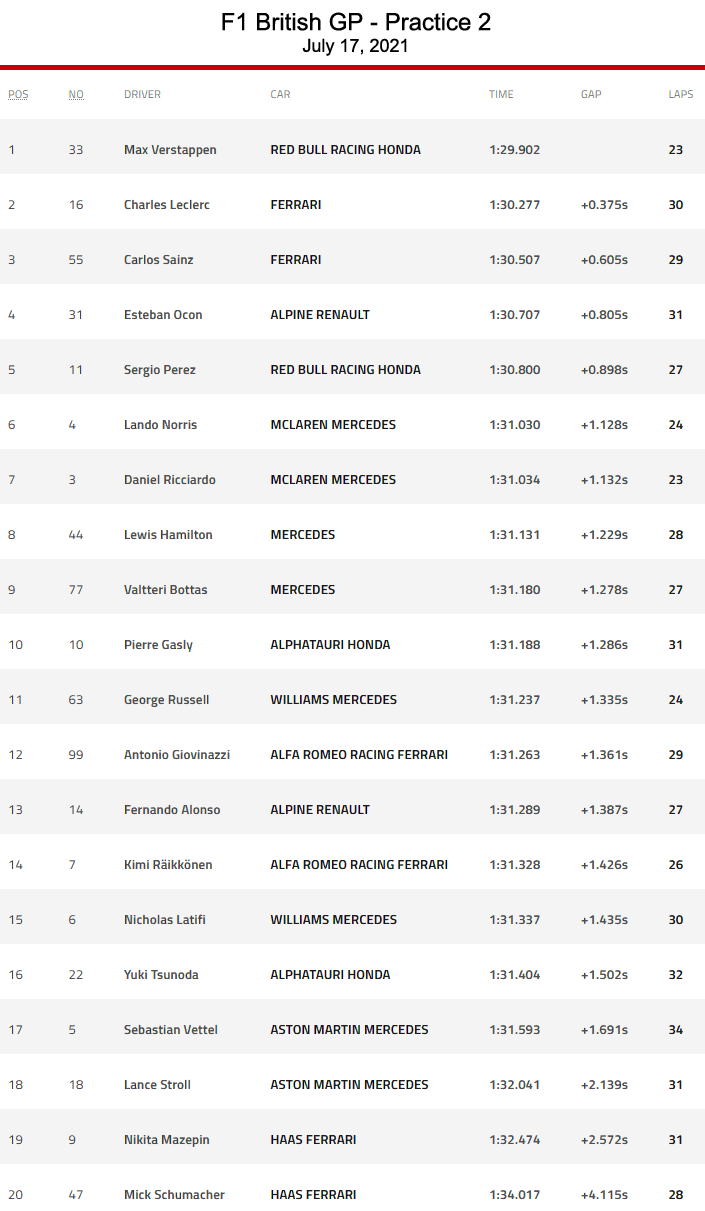Click Sebastian Vettel's ASTON MARTIN MERCEDES team
705x1211 pixels.
[x=349, y=1030]
